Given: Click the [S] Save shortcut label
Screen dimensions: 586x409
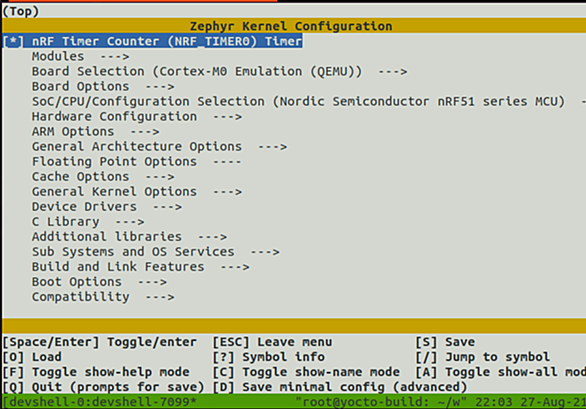Looking at the screenshot, I should coord(445,342).
